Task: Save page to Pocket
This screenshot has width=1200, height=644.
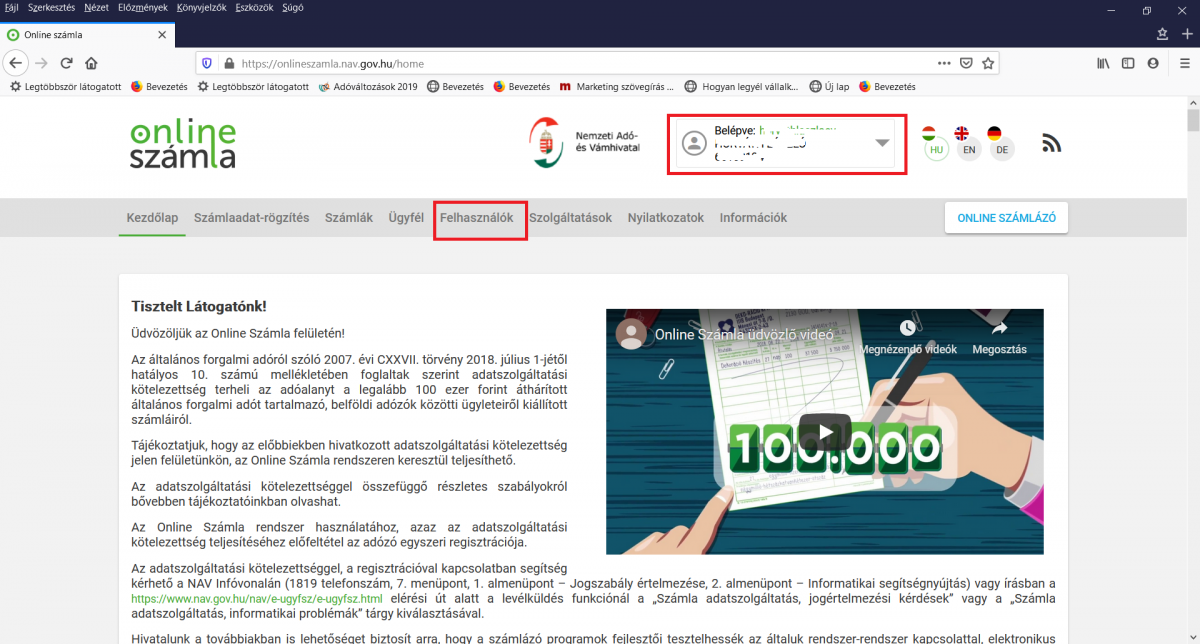Action: (x=966, y=63)
